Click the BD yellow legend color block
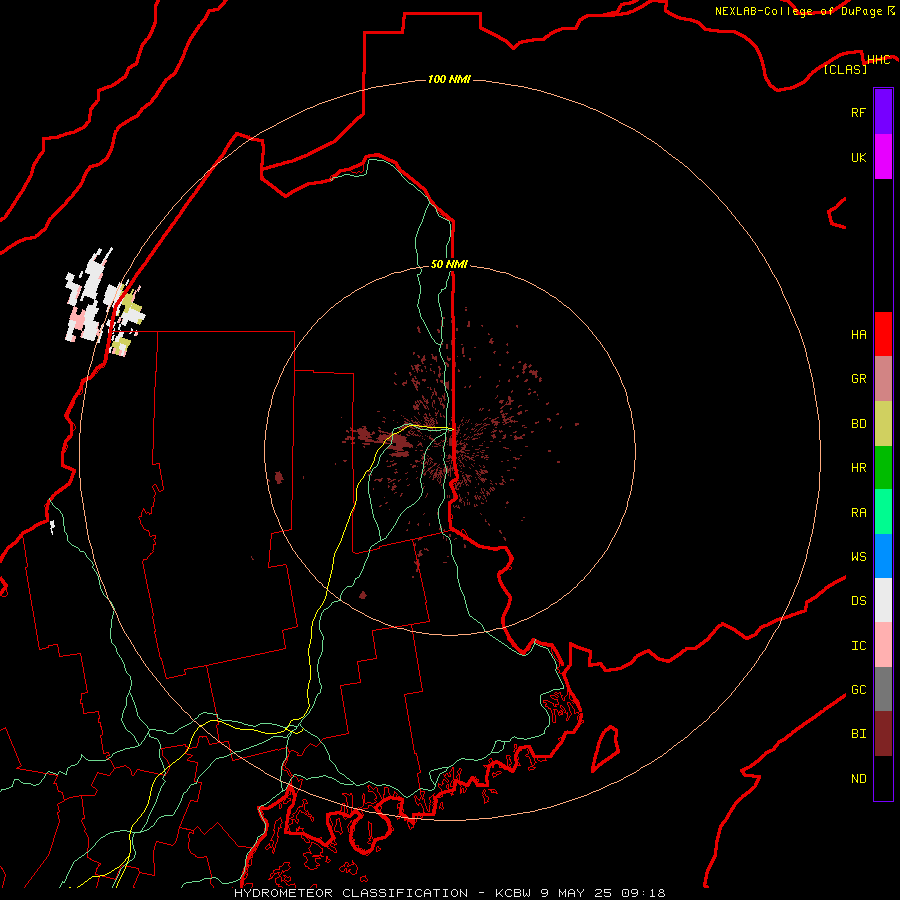The height and width of the screenshot is (900, 900). pos(883,423)
